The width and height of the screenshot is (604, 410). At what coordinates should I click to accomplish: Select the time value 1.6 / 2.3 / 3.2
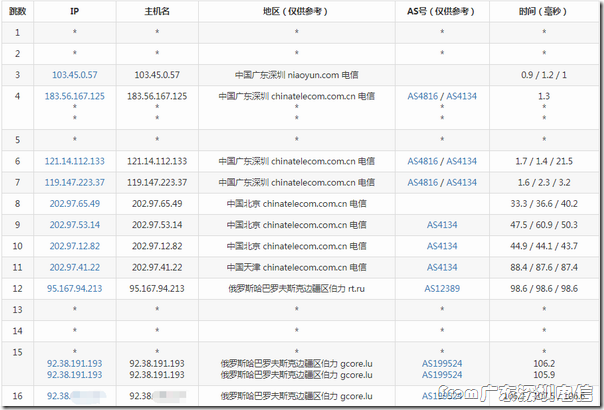pyautogui.click(x=544, y=182)
